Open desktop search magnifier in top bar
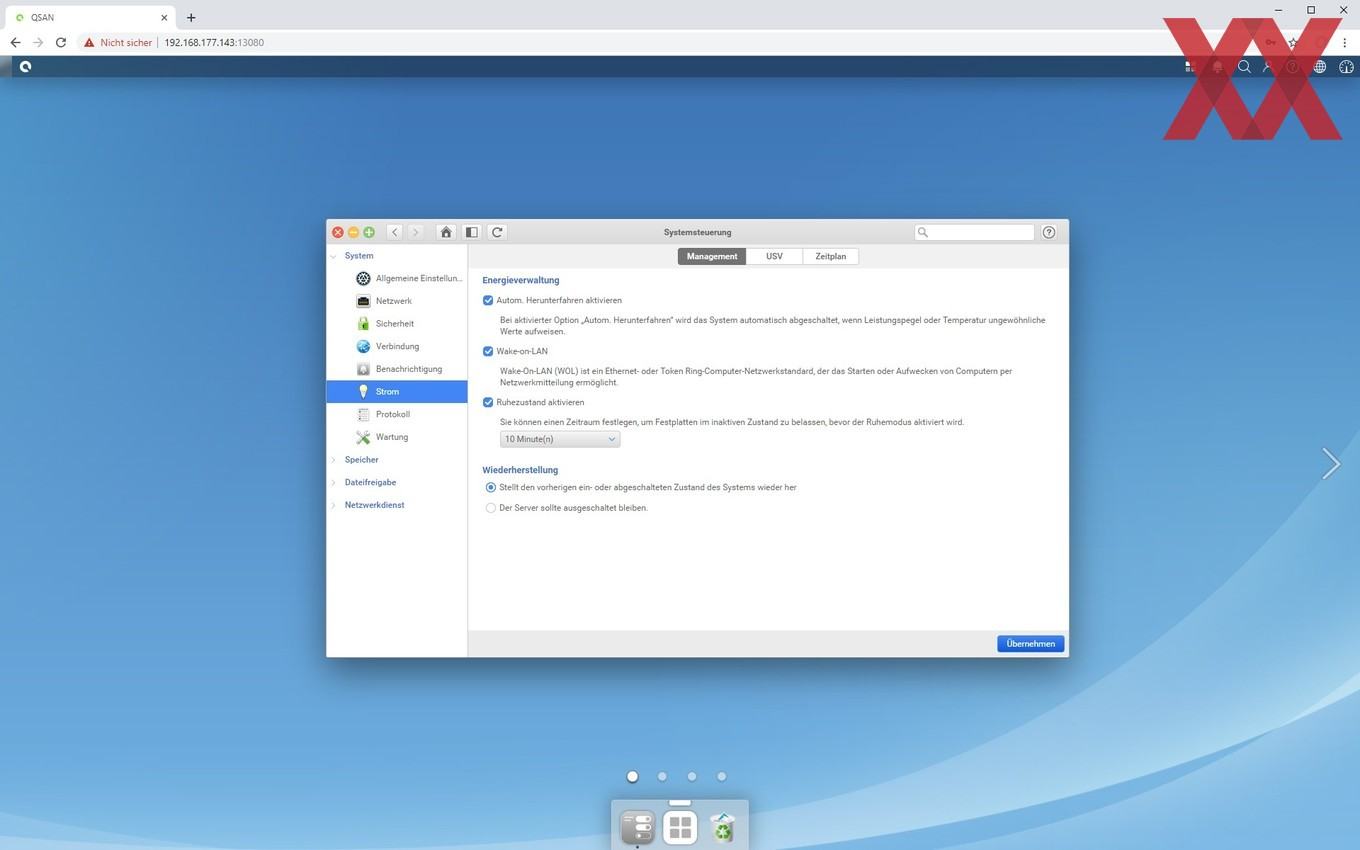This screenshot has height=850, width=1360. tap(1244, 67)
